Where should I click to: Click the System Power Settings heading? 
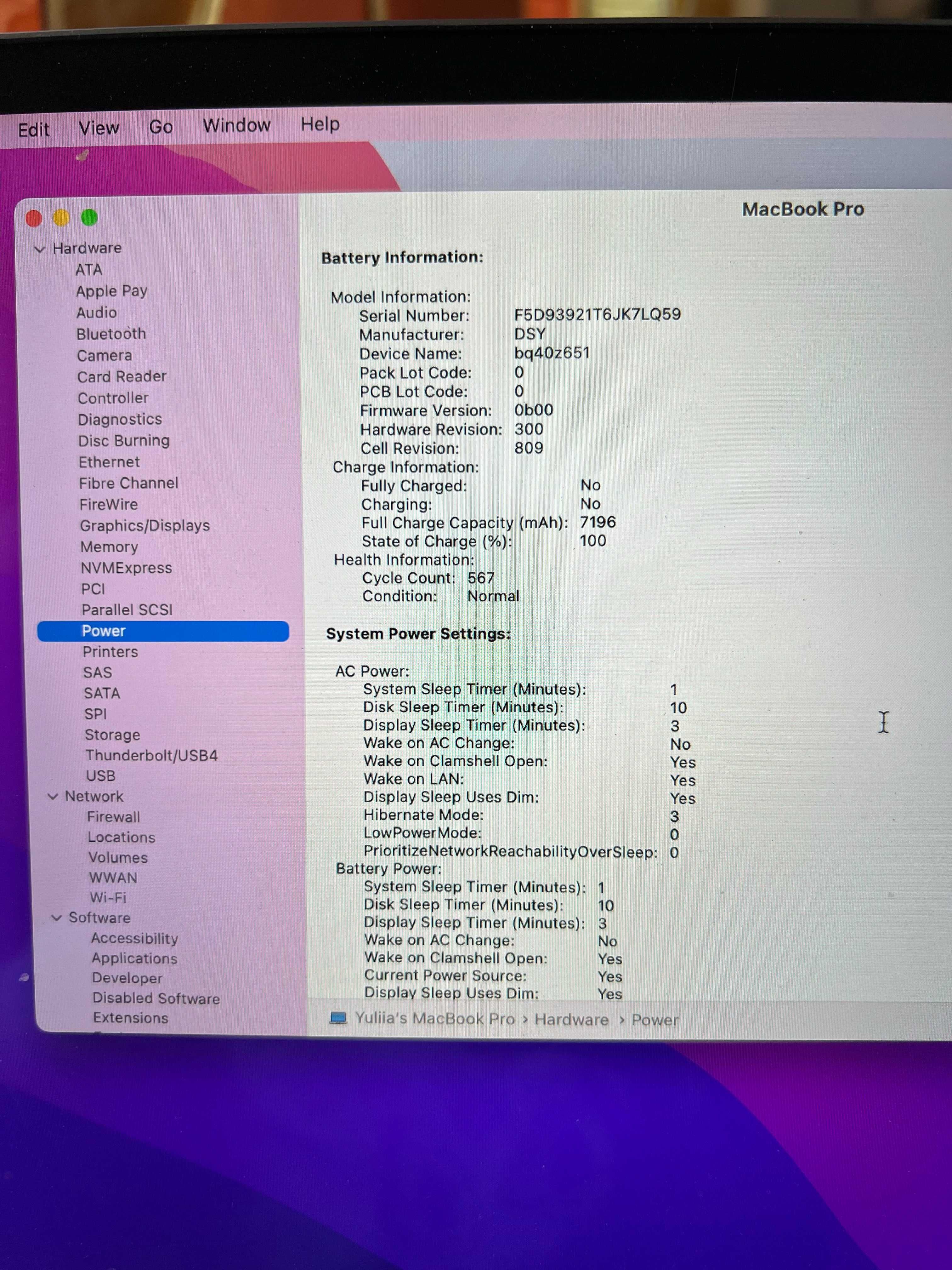[x=418, y=634]
